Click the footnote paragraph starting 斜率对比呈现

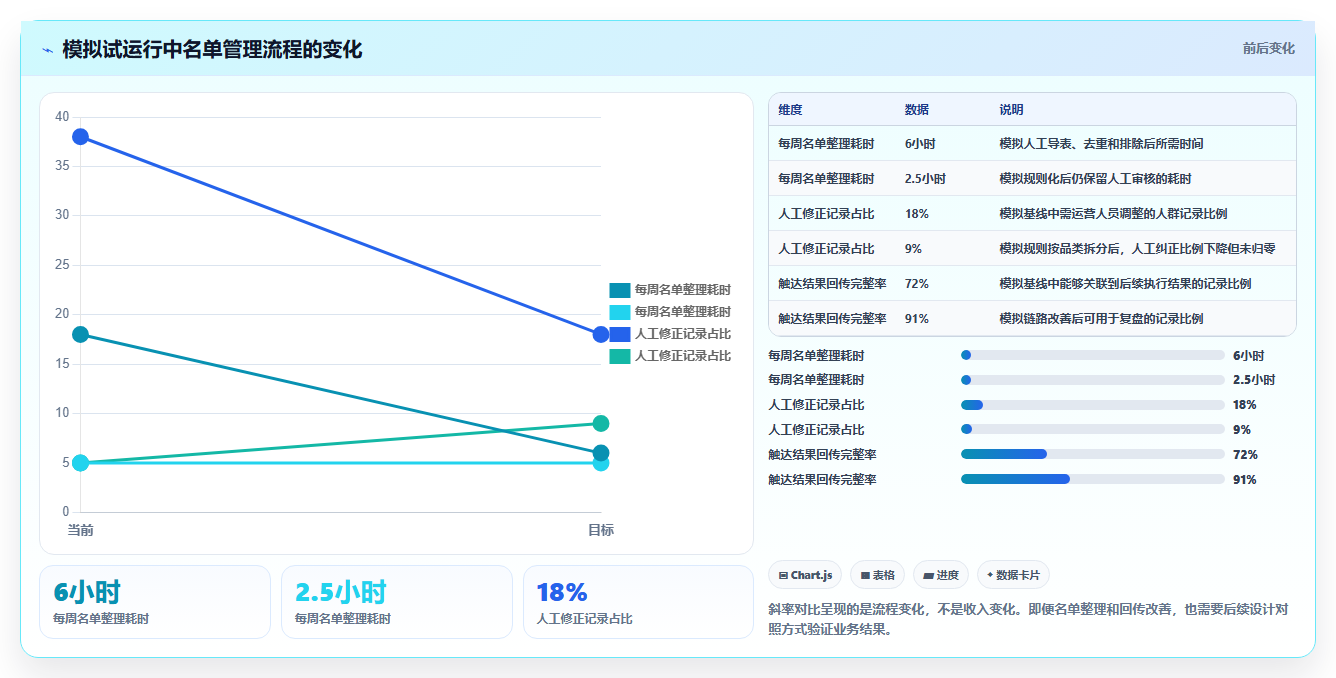tap(1027, 619)
